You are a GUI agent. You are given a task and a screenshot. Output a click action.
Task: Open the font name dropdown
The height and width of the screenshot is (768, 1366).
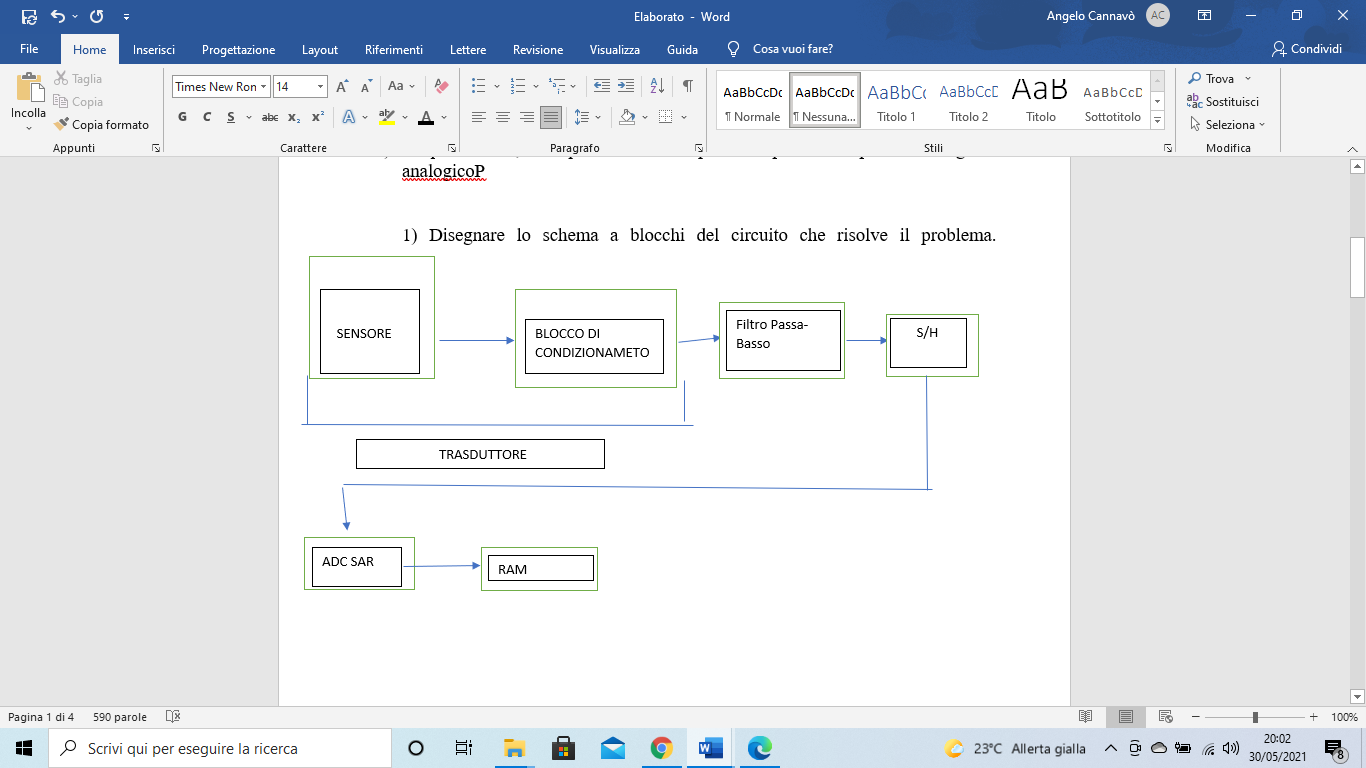coord(264,87)
